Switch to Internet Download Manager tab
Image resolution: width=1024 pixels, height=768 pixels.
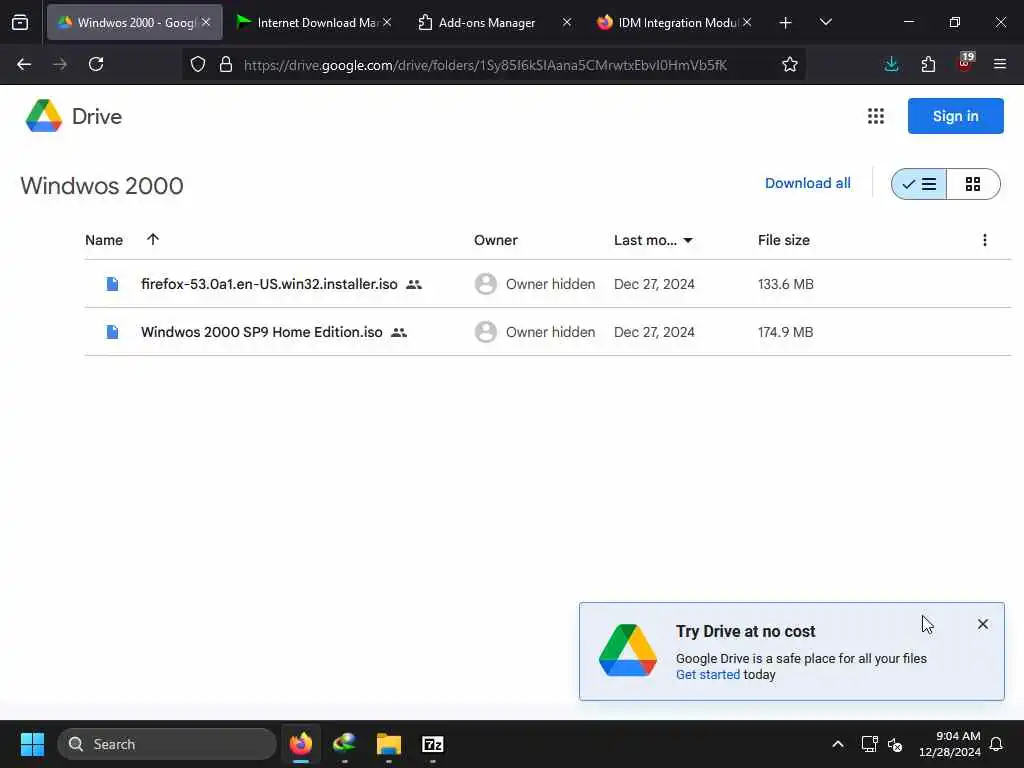click(x=315, y=22)
